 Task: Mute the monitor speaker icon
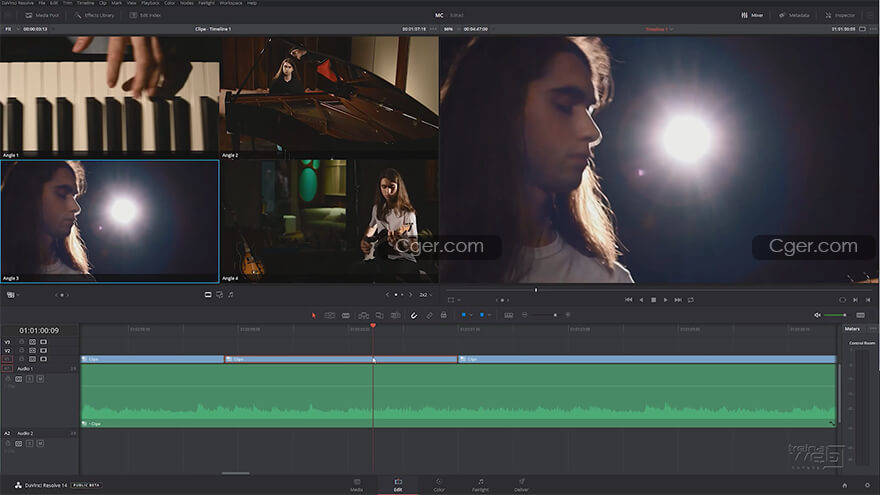click(x=817, y=315)
